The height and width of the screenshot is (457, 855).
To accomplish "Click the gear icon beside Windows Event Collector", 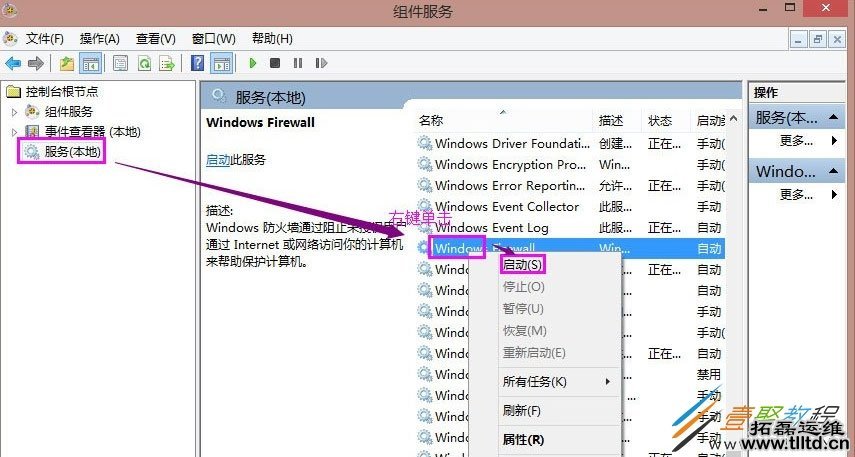I will [x=425, y=206].
